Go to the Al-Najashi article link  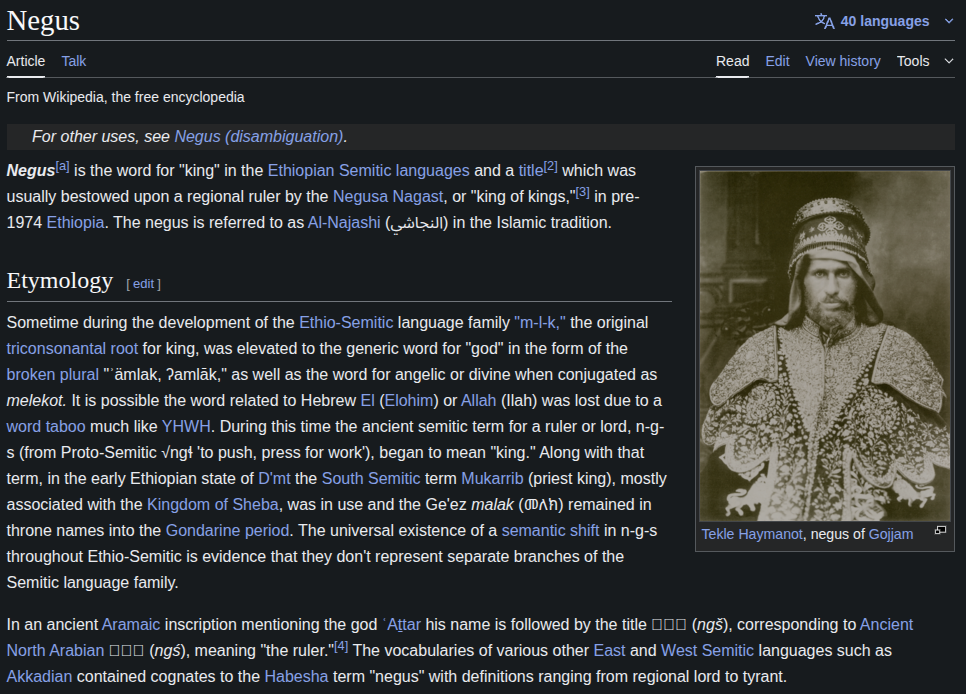[x=344, y=223]
